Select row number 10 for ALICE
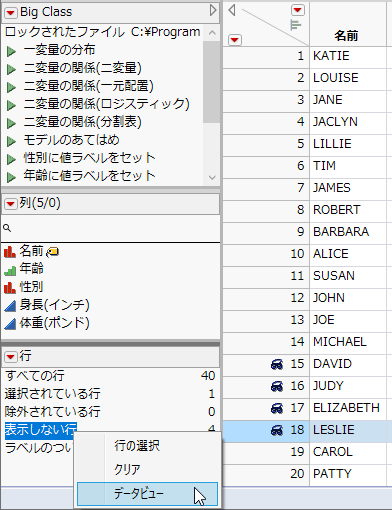392x510 pixels. coord(266,254)
